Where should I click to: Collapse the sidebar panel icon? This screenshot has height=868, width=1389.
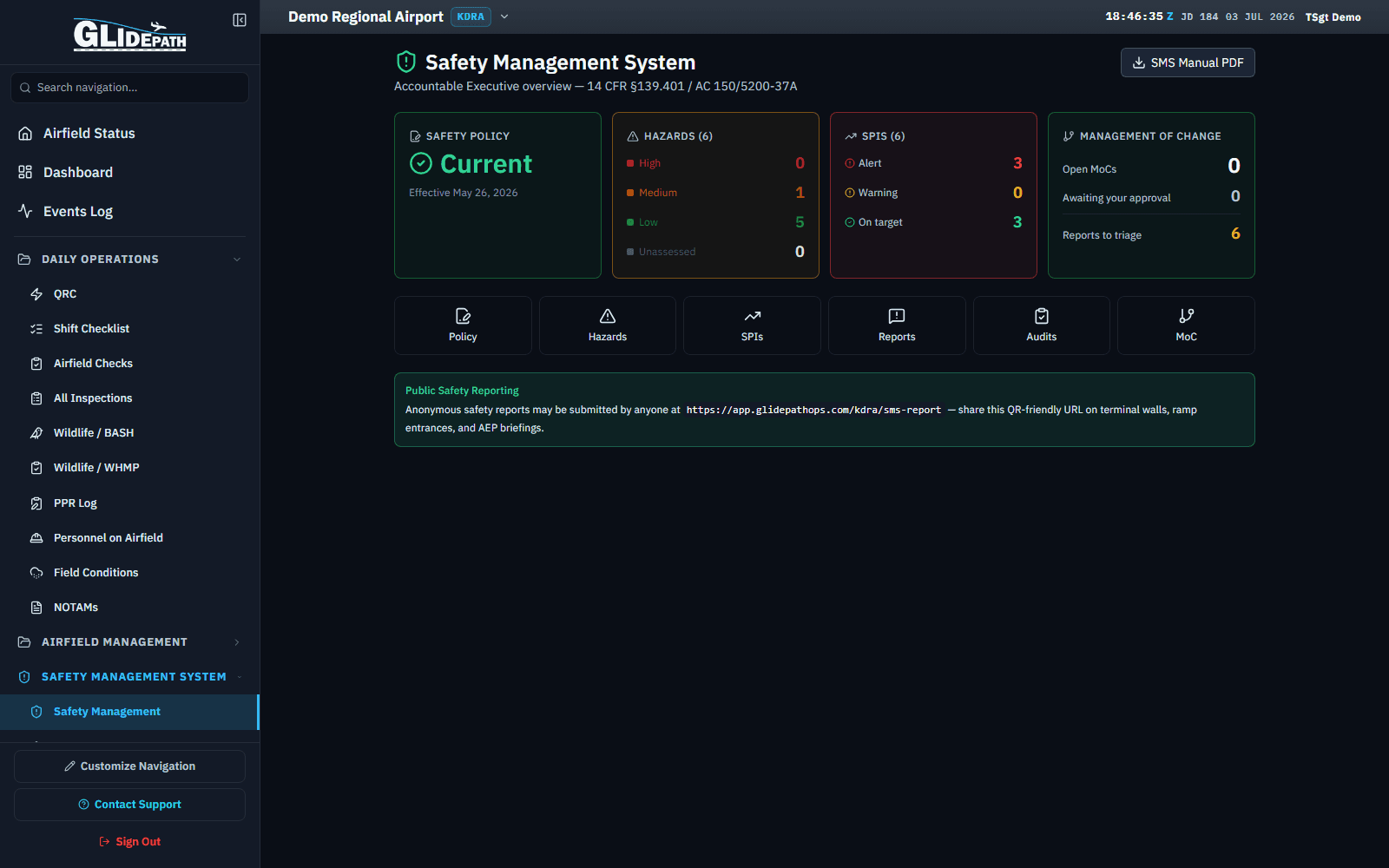(240, 20)
